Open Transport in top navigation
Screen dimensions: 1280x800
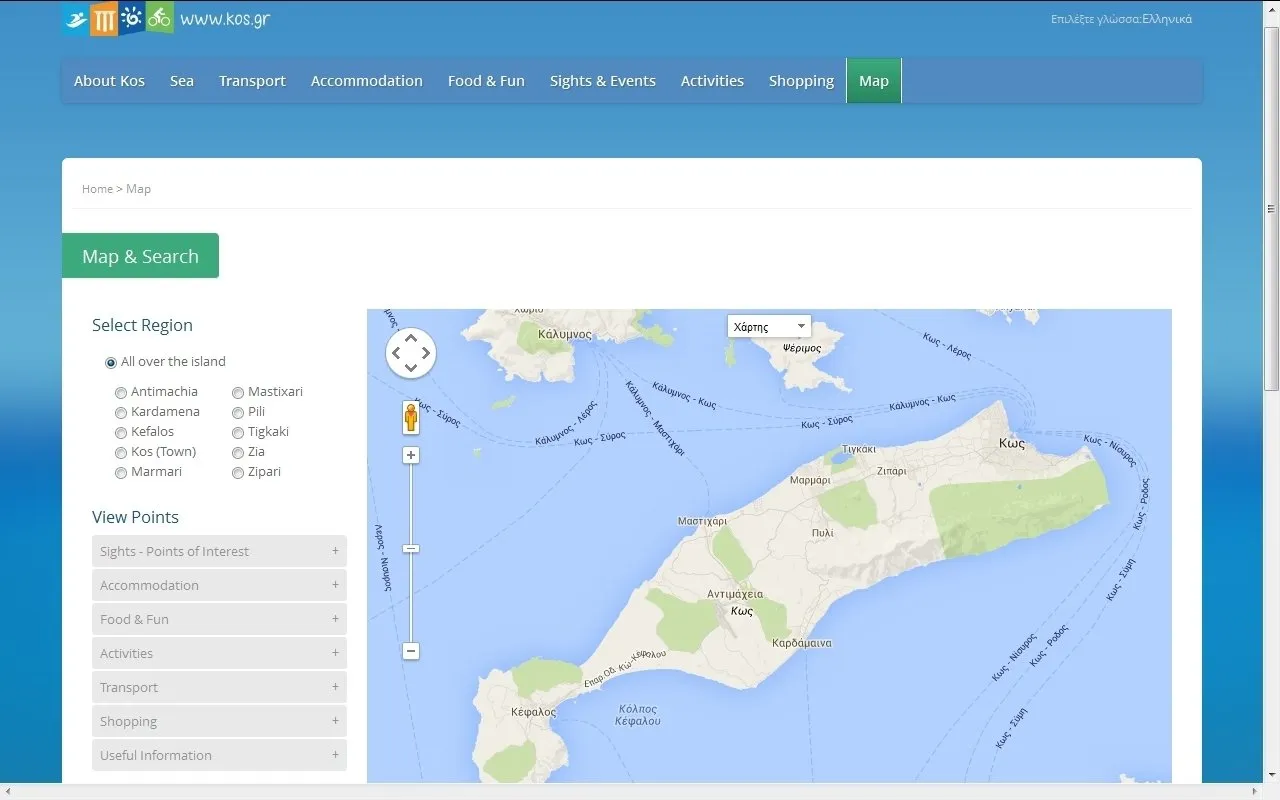[252, 81]
